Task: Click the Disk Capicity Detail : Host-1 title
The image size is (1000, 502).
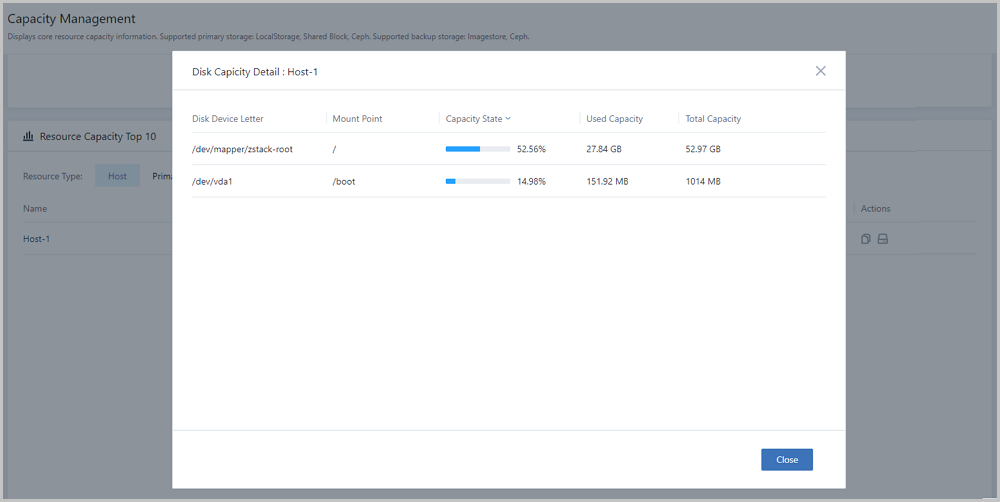Action: point(255,71)
